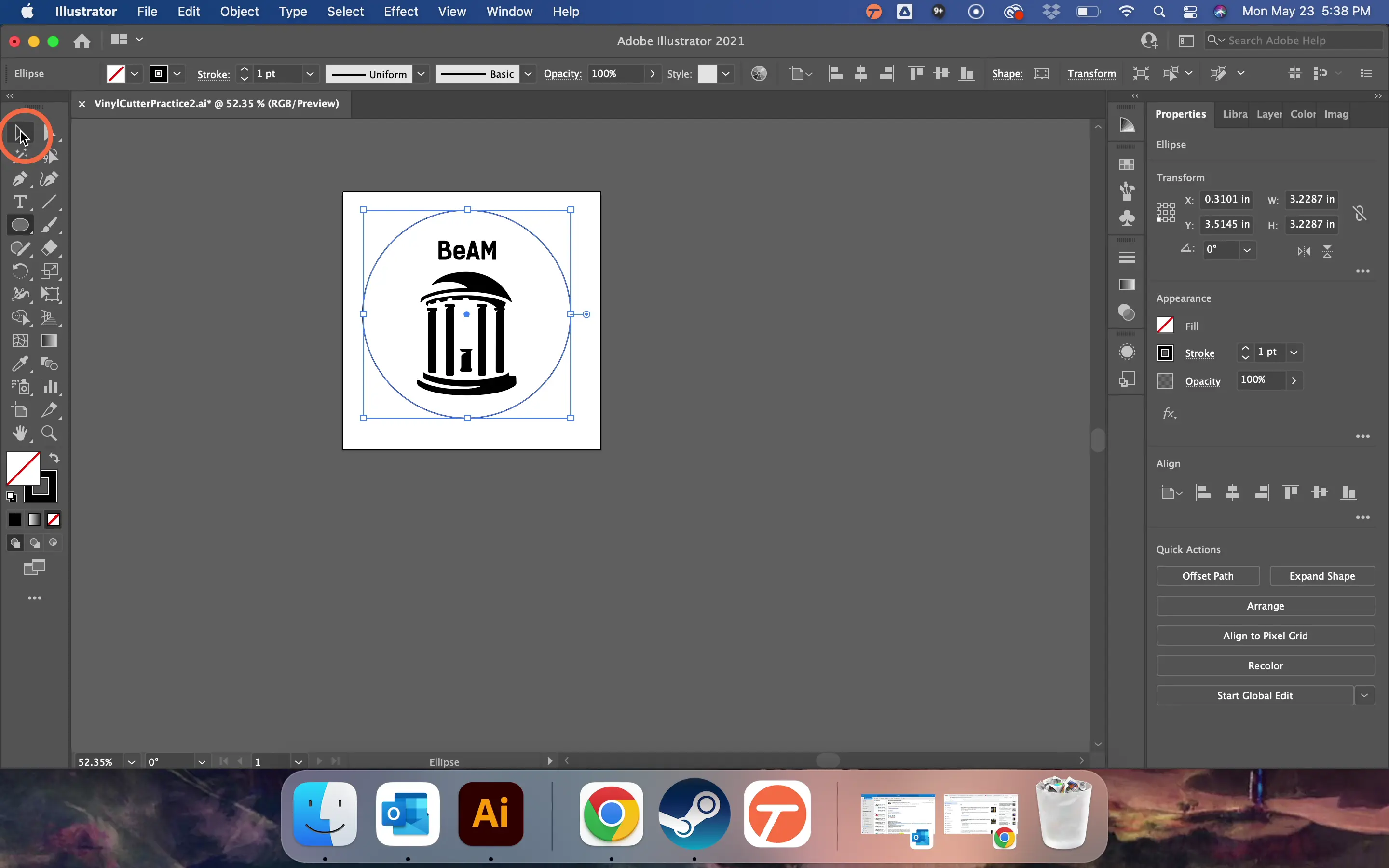Screen dimensions: 1389x868
Task: Click the Align to Pixel Grid button
Action: [x=1265, y=636]
